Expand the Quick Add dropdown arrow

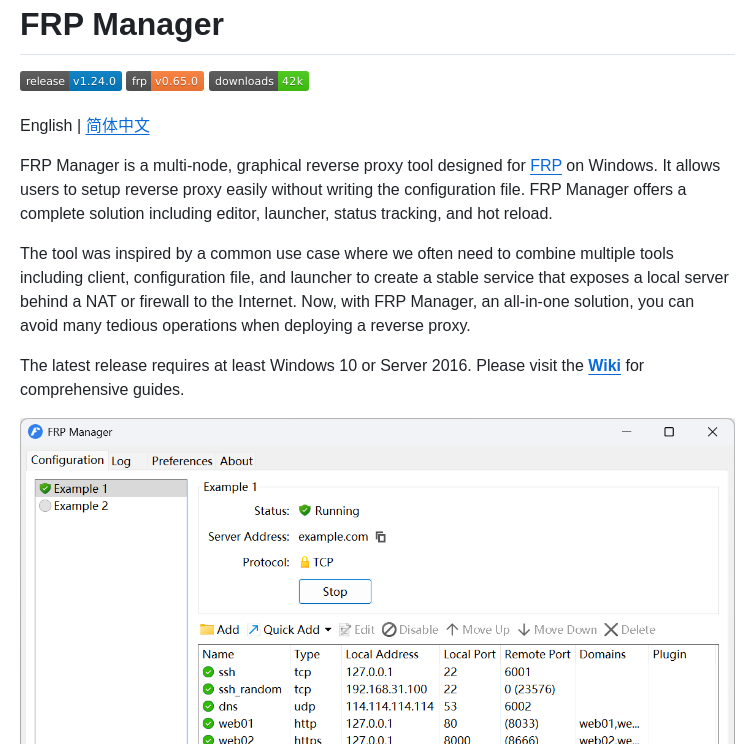pyautogui.click(x=328, y=630)
